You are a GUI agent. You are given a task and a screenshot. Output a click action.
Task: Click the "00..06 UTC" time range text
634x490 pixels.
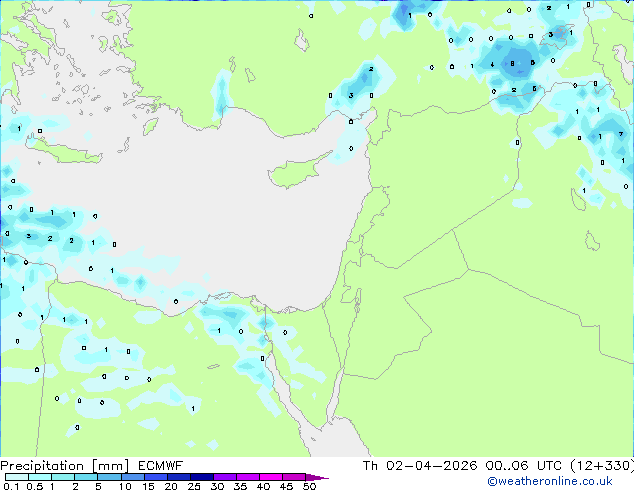523,465
